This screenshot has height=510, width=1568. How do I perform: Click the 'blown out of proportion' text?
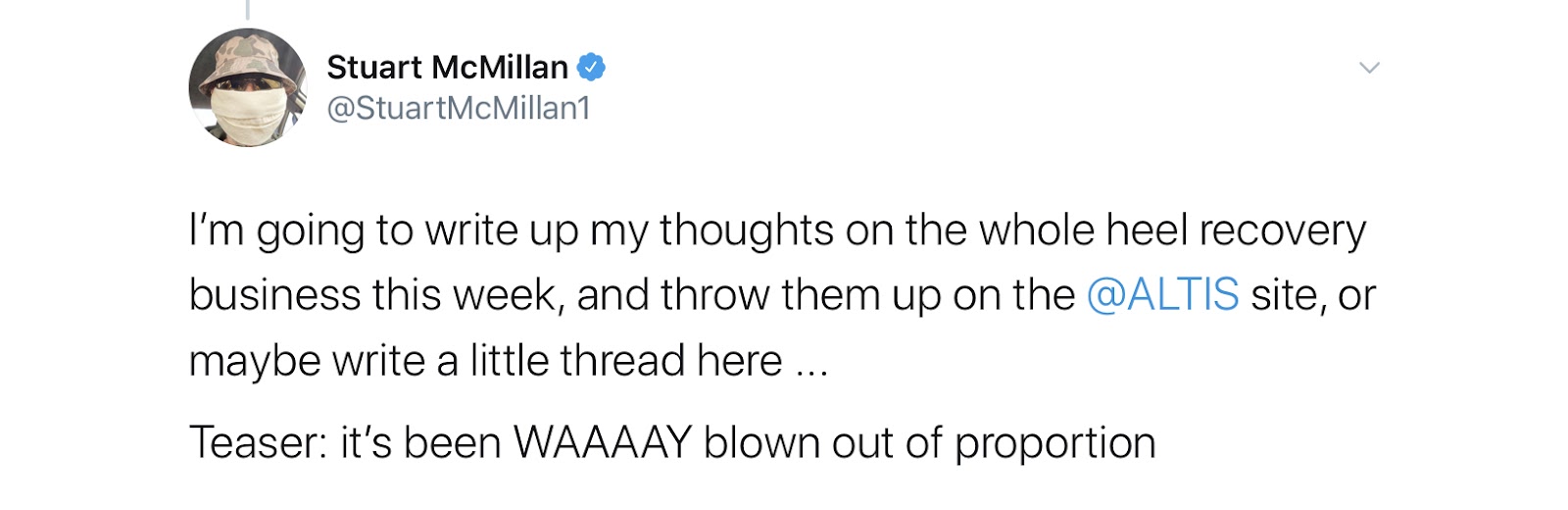click(x=929, y=443)
